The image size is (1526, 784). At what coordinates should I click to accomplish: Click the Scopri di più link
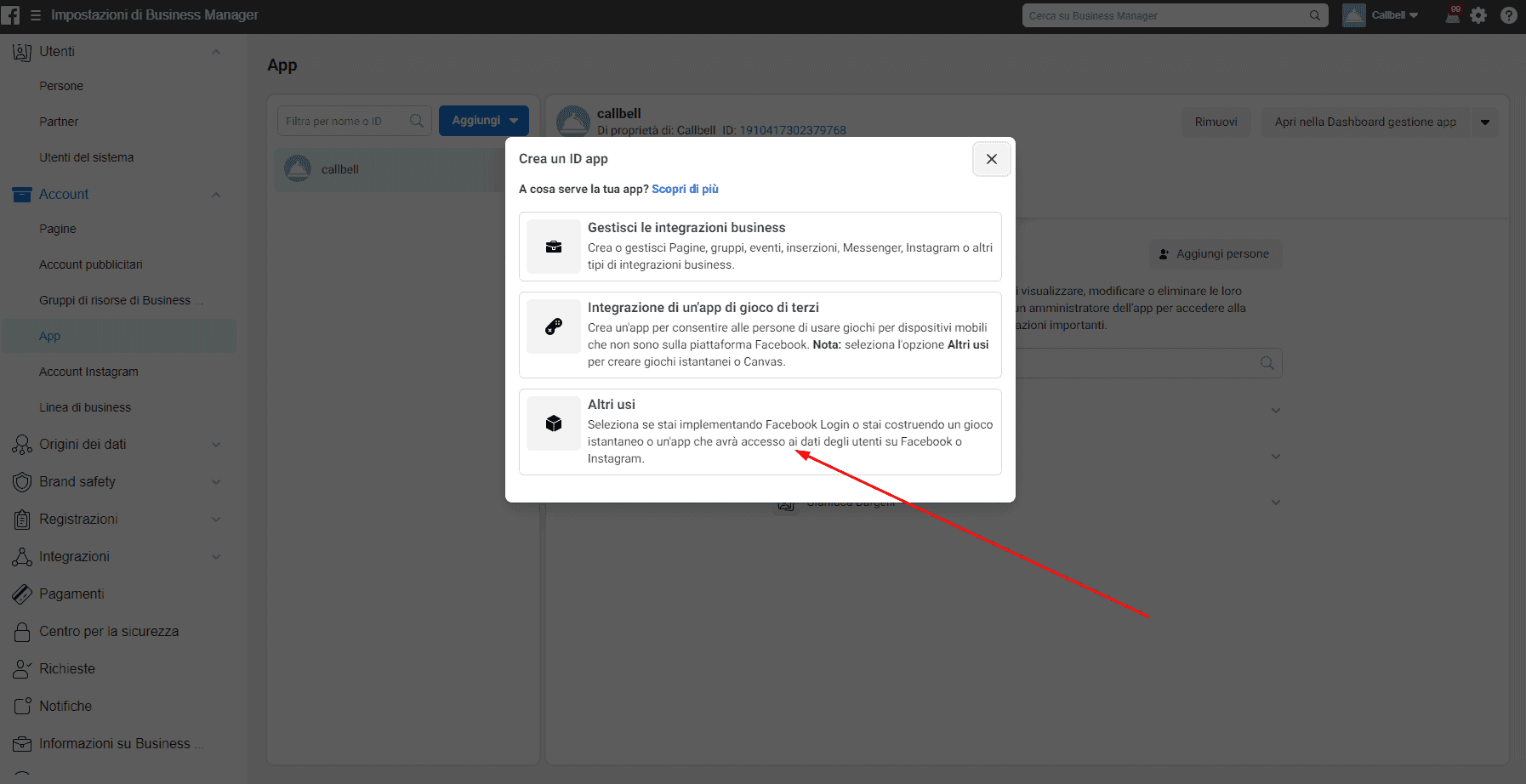pos(685,189)
